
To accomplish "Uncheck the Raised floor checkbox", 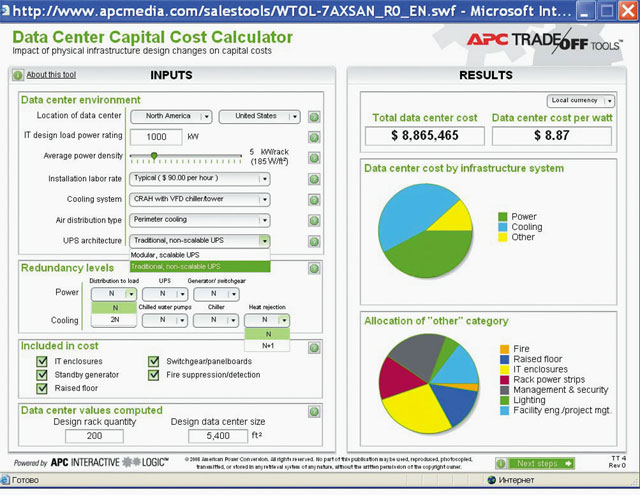I will 42,388.
